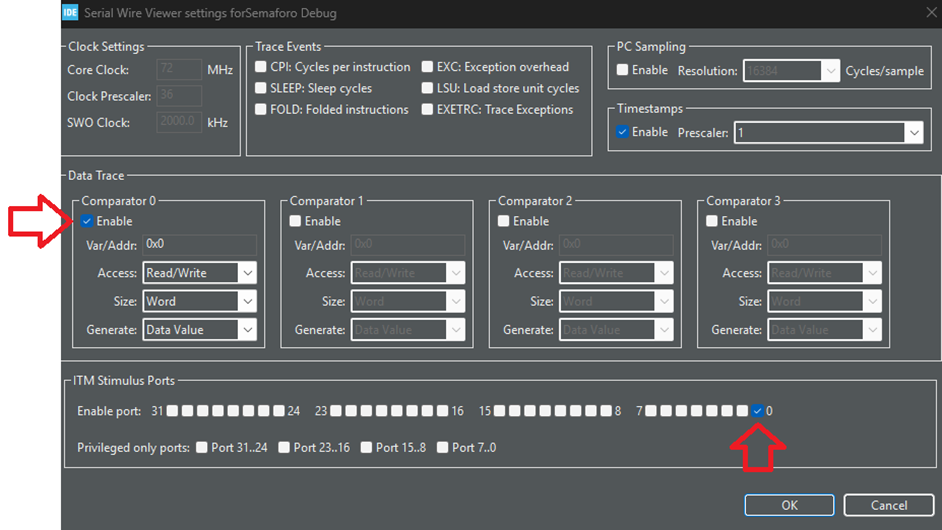Image resolution: width=942 pixels, height=530 pixels.
Task: Enable FOLD: Folded instructions trace event
Action: click(261, 109)
